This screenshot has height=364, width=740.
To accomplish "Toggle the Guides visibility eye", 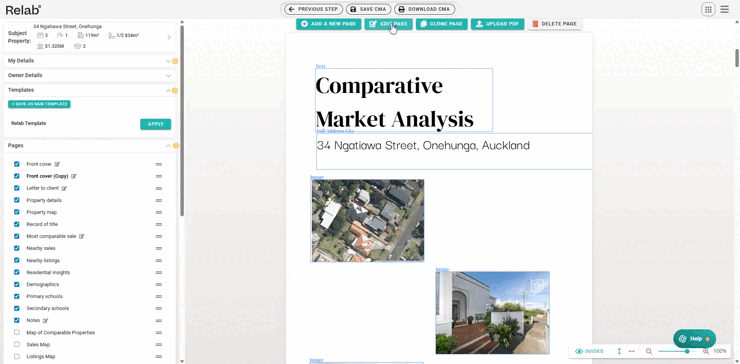I will coord(579,351).
